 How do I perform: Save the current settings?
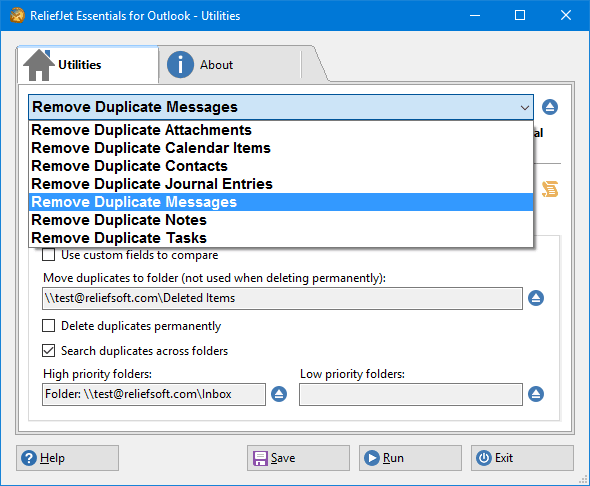pos(298,458)
